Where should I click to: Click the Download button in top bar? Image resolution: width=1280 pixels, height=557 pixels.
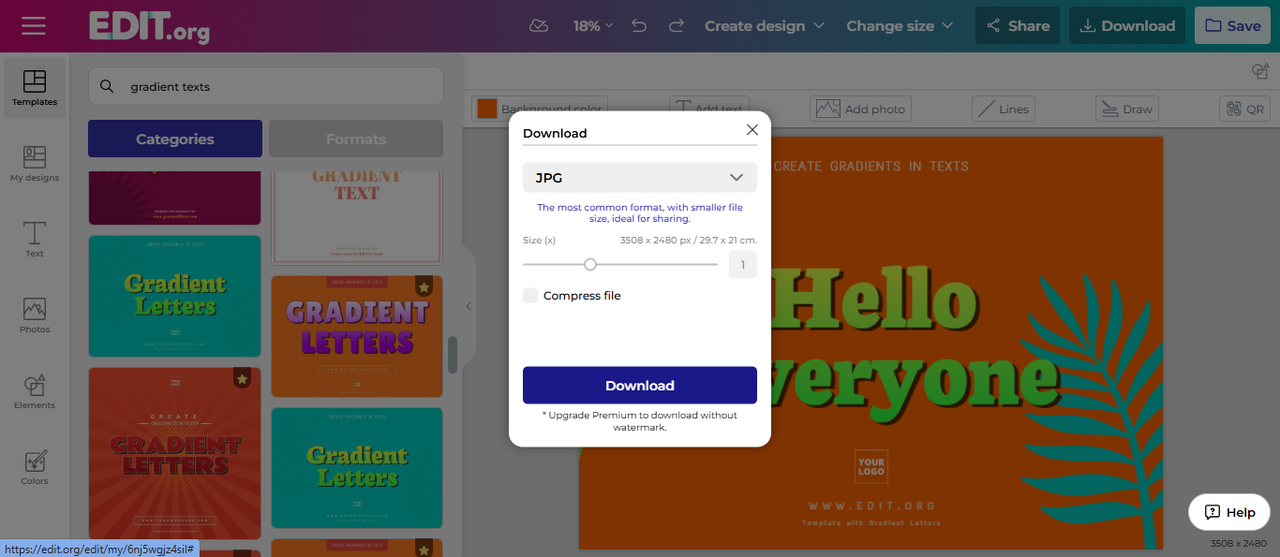point(1127,26)
